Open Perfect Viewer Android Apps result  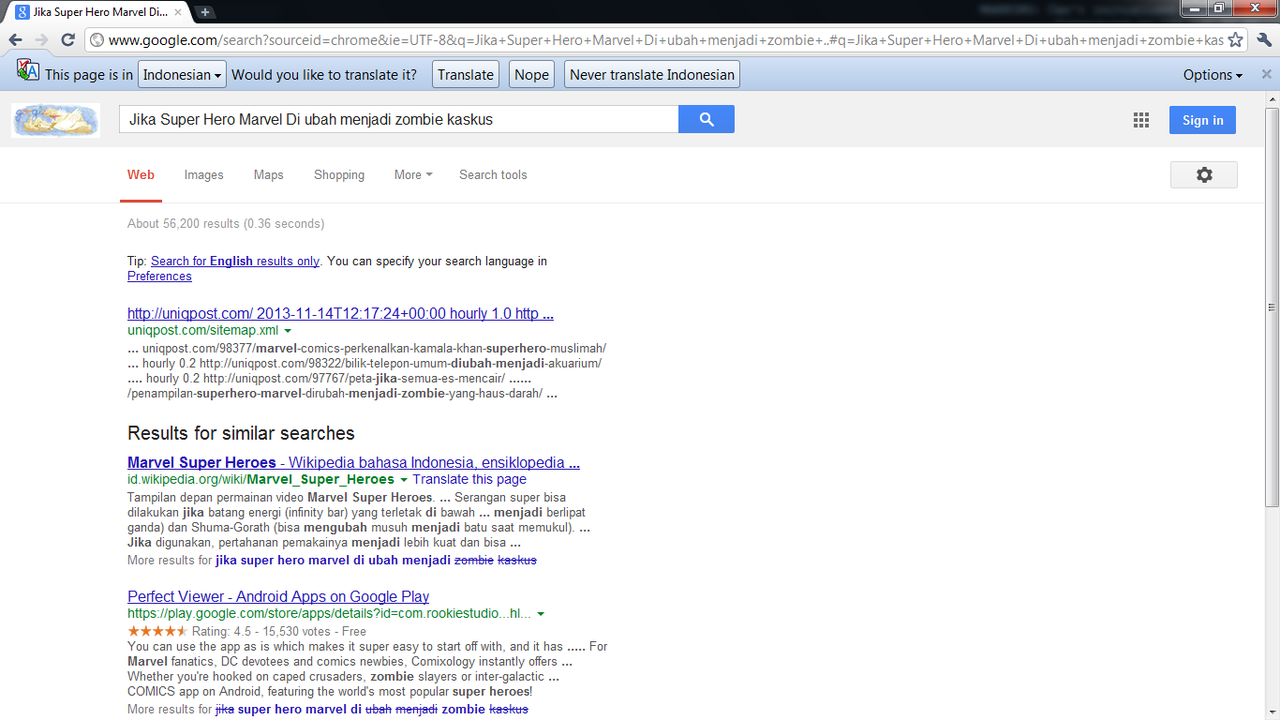(278, 596)
